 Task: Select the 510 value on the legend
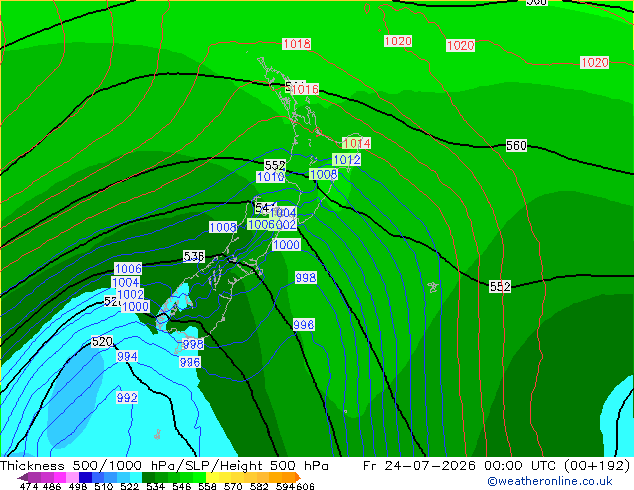104,486
